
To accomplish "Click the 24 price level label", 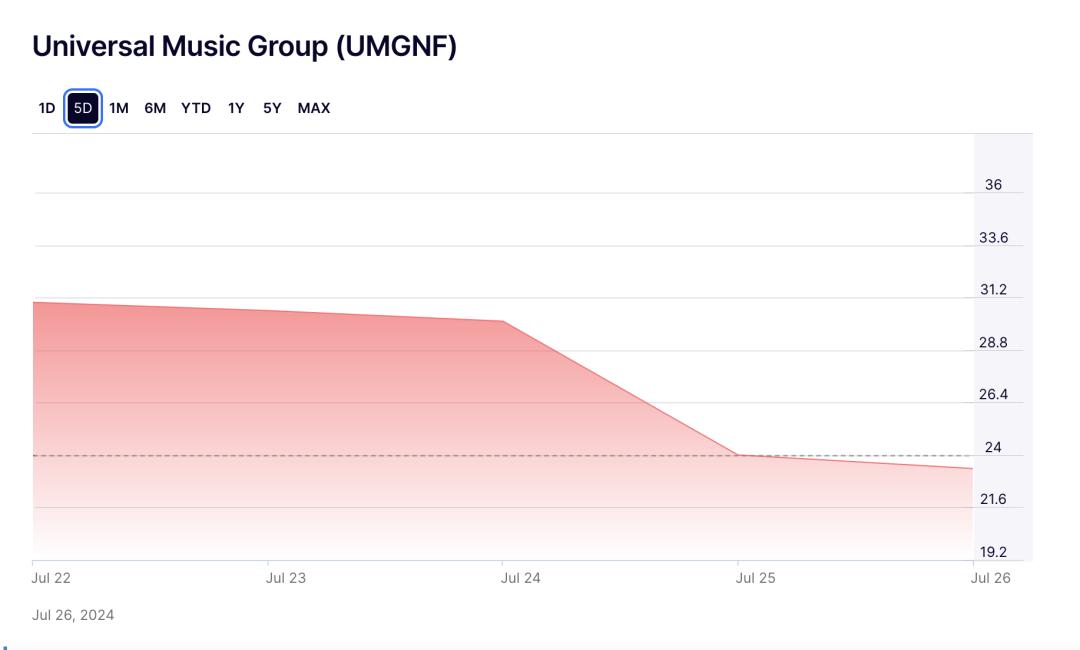I will click(993, 447).
